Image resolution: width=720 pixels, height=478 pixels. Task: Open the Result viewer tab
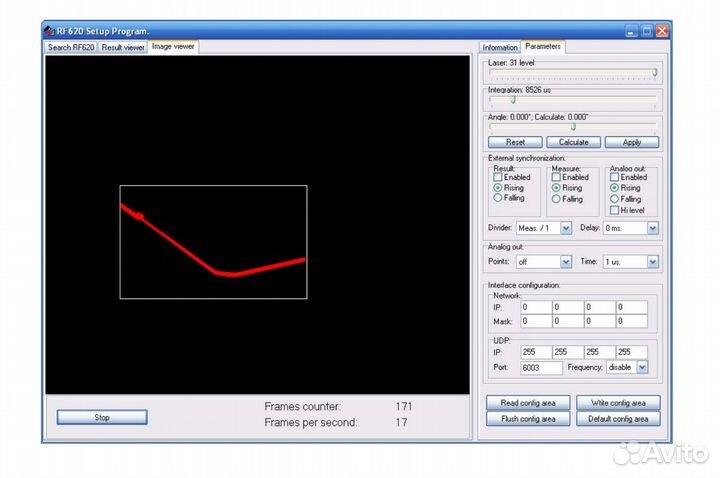[123, 47]
